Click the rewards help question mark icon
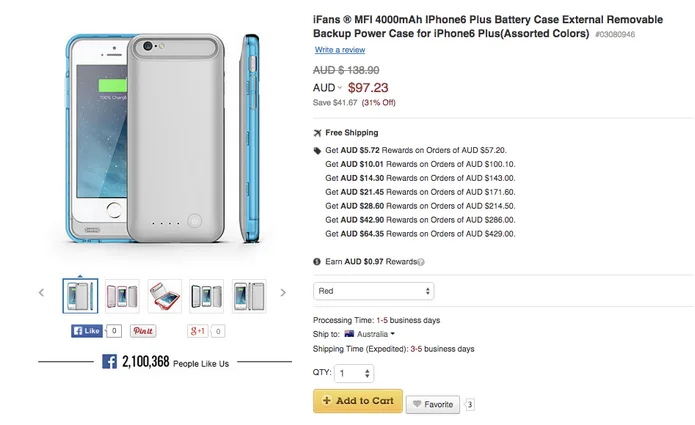The width and height of the screenshot is (695, 425). [421, 262]
